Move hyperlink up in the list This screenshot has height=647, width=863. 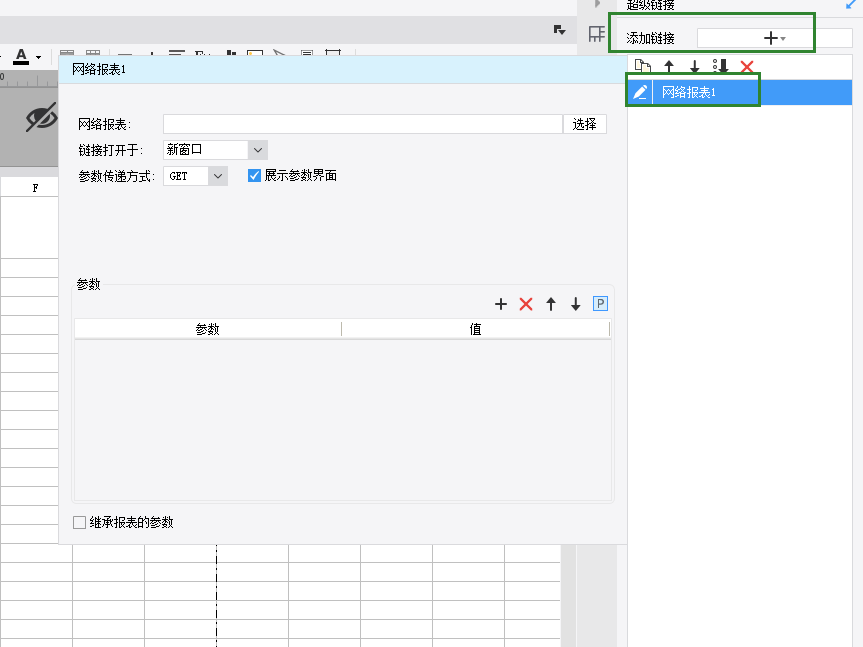pyautogui.click(x=669, y=67)
